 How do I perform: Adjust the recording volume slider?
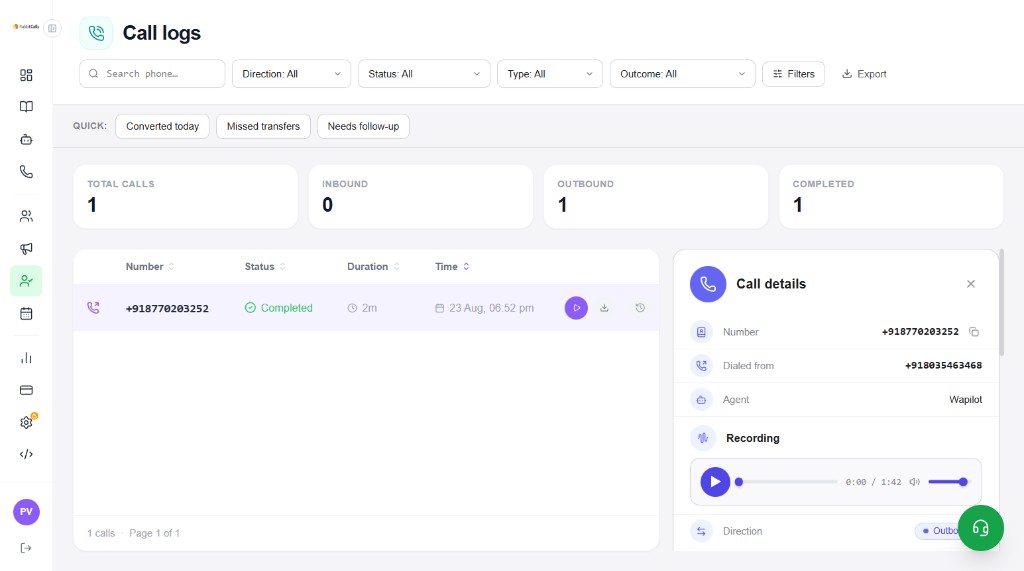pyautogui.click(x=948, y=482)
